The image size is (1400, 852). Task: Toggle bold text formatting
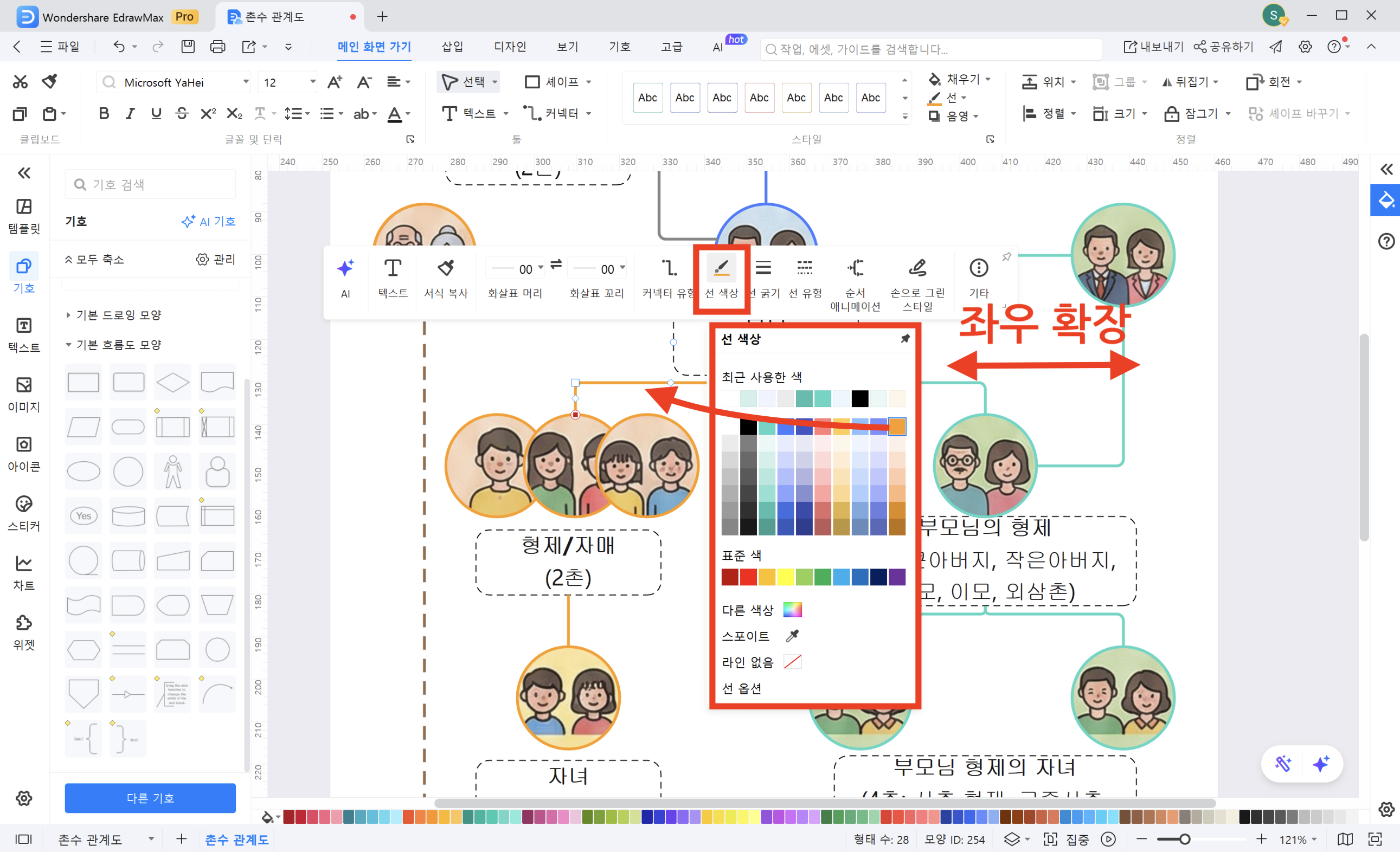[x=104, y=114]
